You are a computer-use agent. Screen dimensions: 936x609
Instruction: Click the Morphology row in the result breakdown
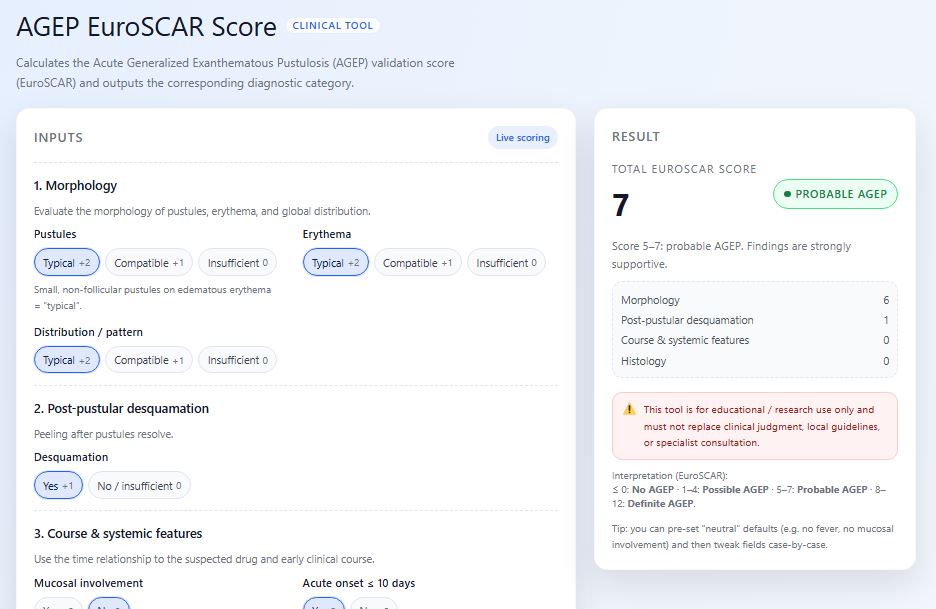[x=754, y=300]
